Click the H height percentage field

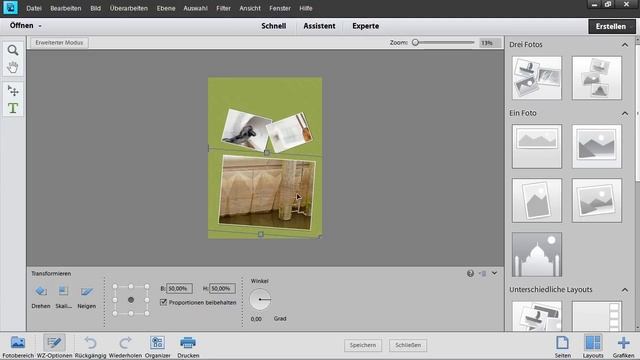pyautogui.click(x=222, y=288)
